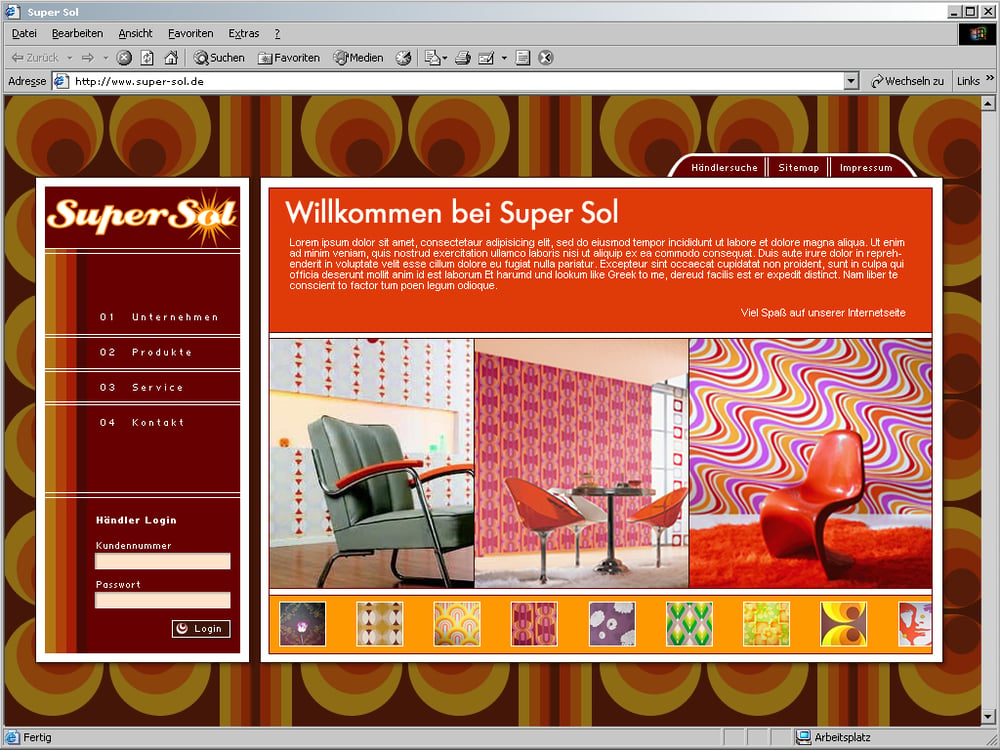Navigate to 02 Produkte
1000x750 pixels.
pos(145,352)
